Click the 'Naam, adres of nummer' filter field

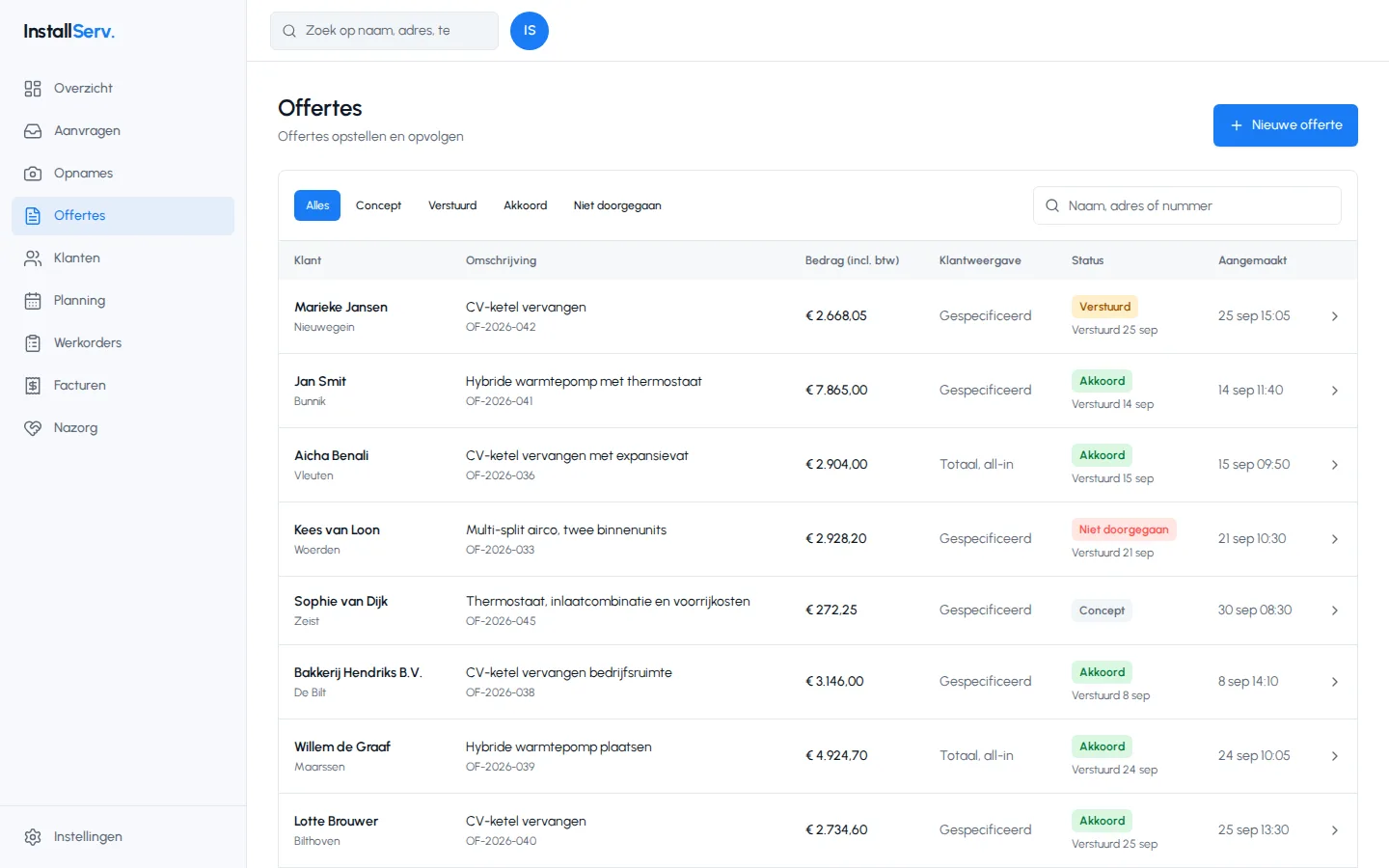(x=1187, y=205)
